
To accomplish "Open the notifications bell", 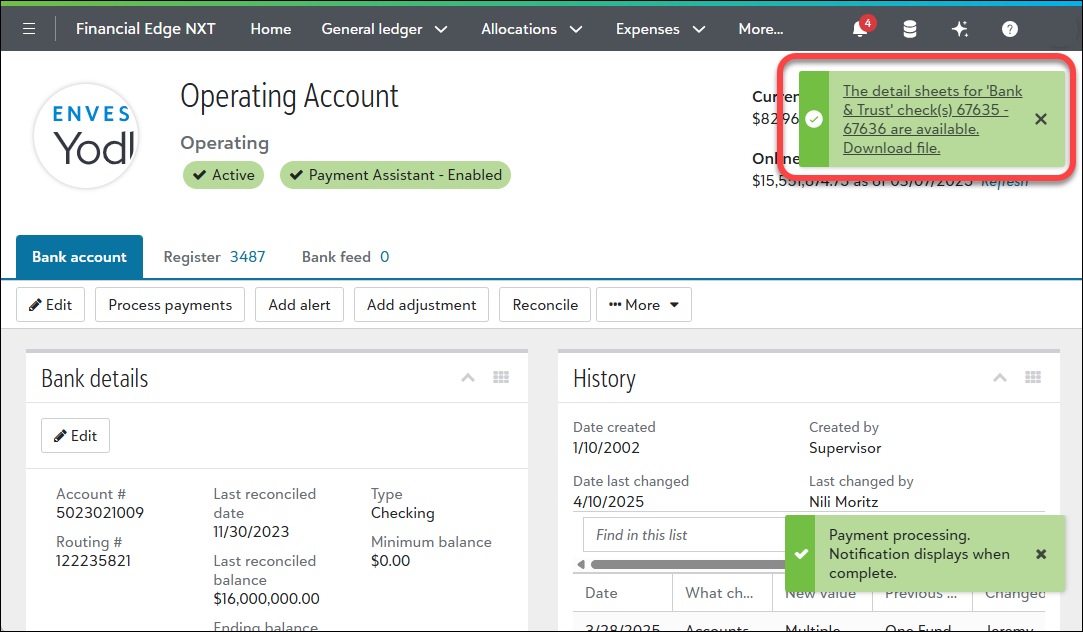I will pyautogui.click(x=860, y=29).
